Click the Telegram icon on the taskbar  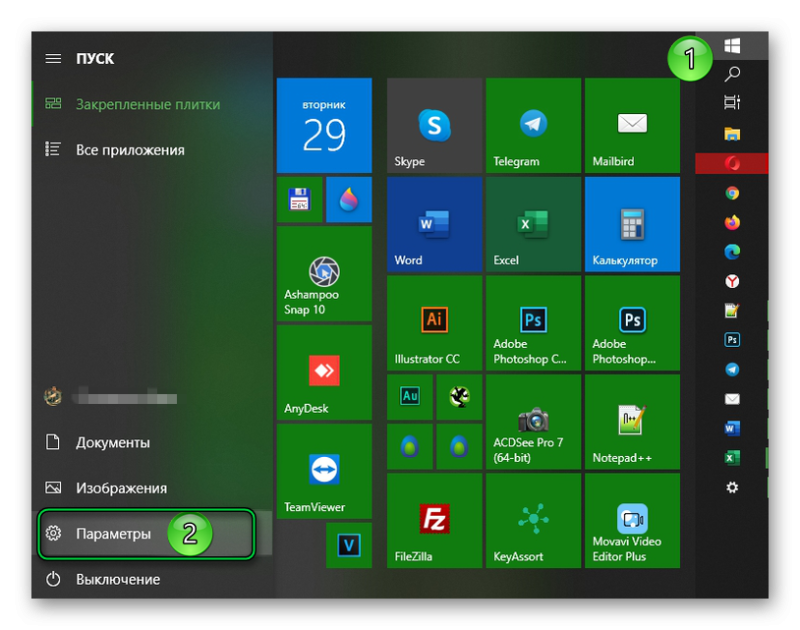tap(732, 369)
